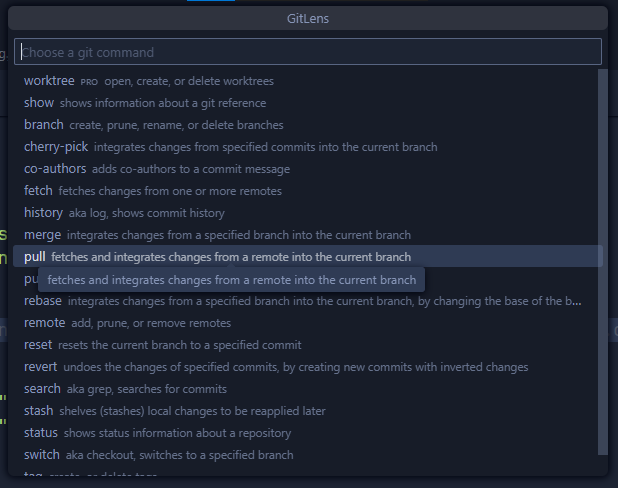This screenshot has width=618, height=488.
Task: Choose the highlighted pull command
Action: (34, 257)
